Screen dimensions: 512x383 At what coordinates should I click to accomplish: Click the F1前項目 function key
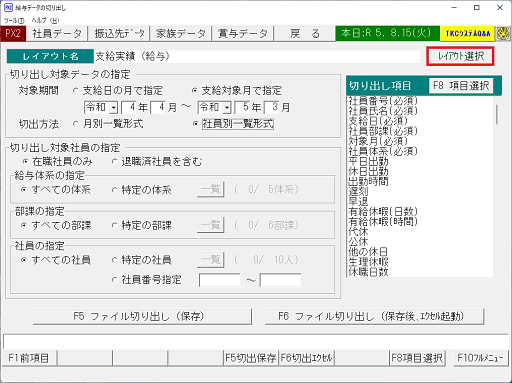pyautogui.click(x=29, y=358)
